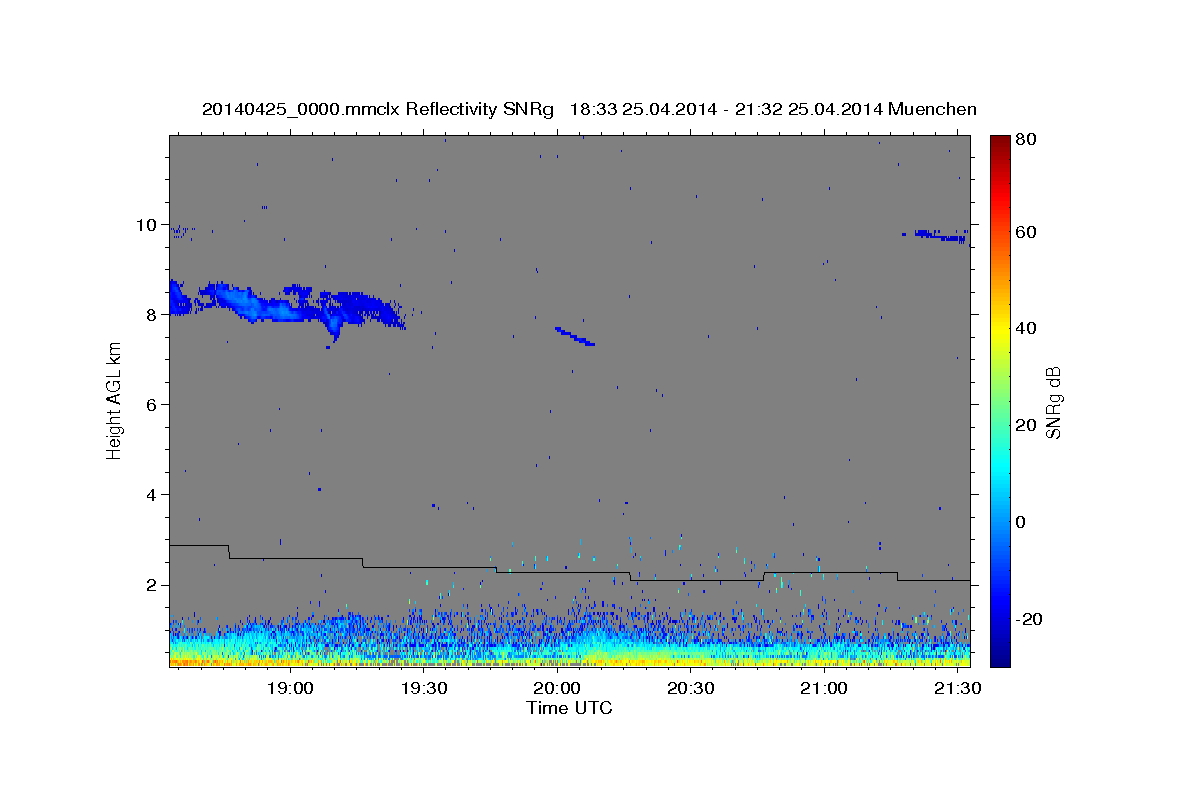Screen dimensions: 1200x800
Task: Click the colorbar value 20 above zero
Action: pos(1026,425)
